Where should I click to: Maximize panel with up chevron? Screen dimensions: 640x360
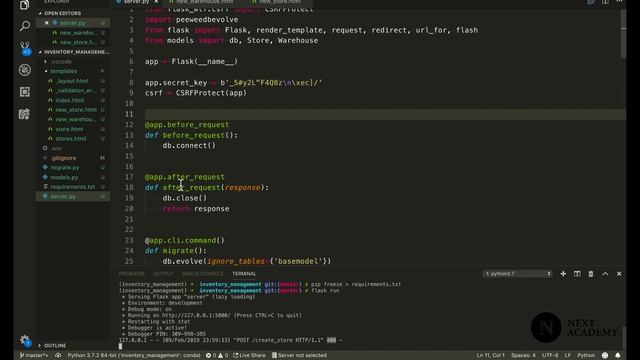[x=605, y=274]
